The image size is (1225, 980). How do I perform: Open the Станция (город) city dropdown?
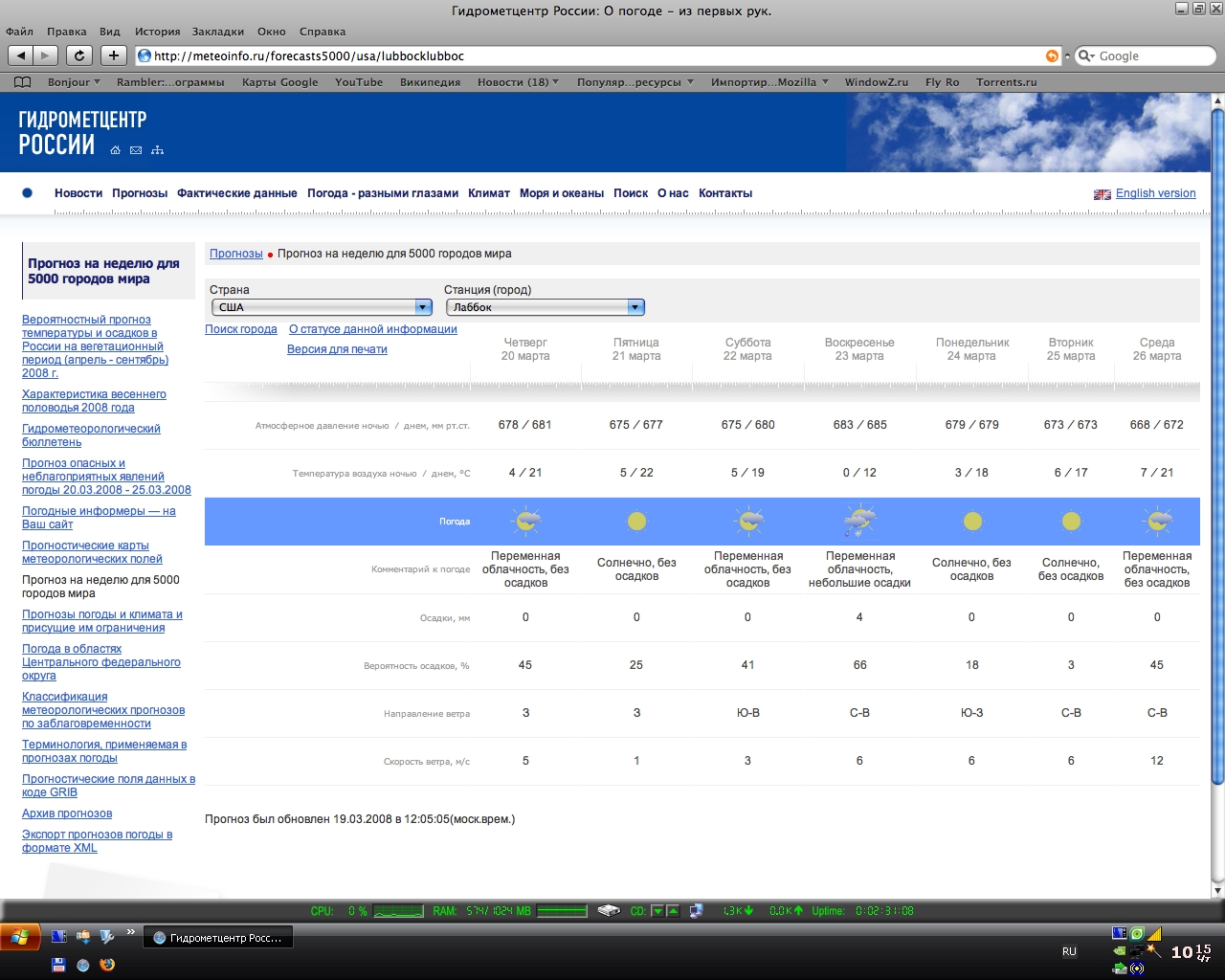point(546,307)
